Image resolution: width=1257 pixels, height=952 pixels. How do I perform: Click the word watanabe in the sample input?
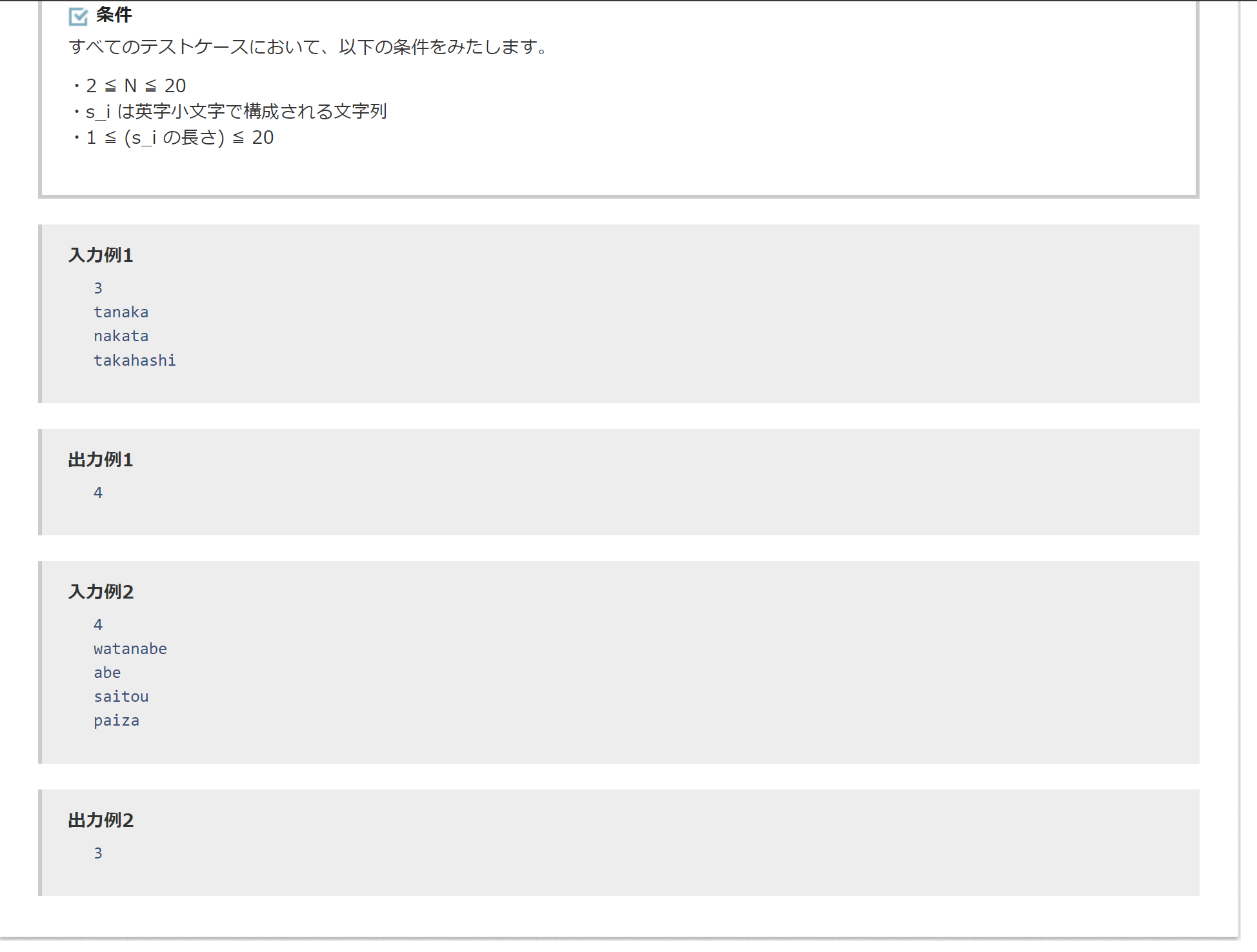click(130, 649)
